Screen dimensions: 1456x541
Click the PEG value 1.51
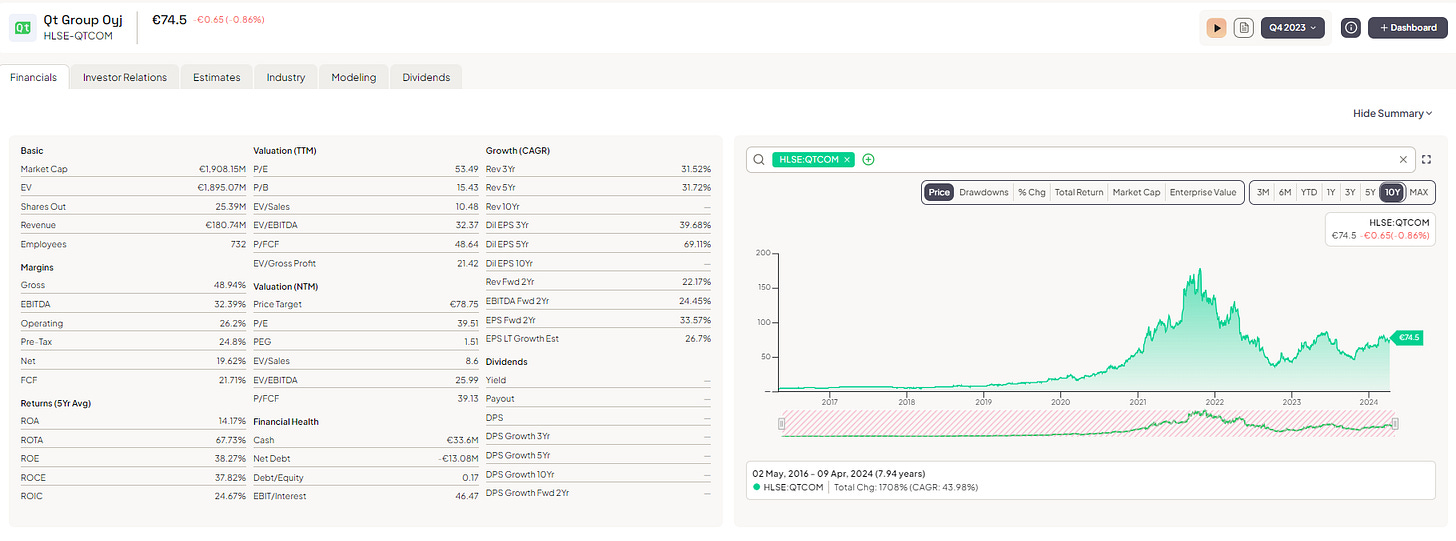point(470,341)
